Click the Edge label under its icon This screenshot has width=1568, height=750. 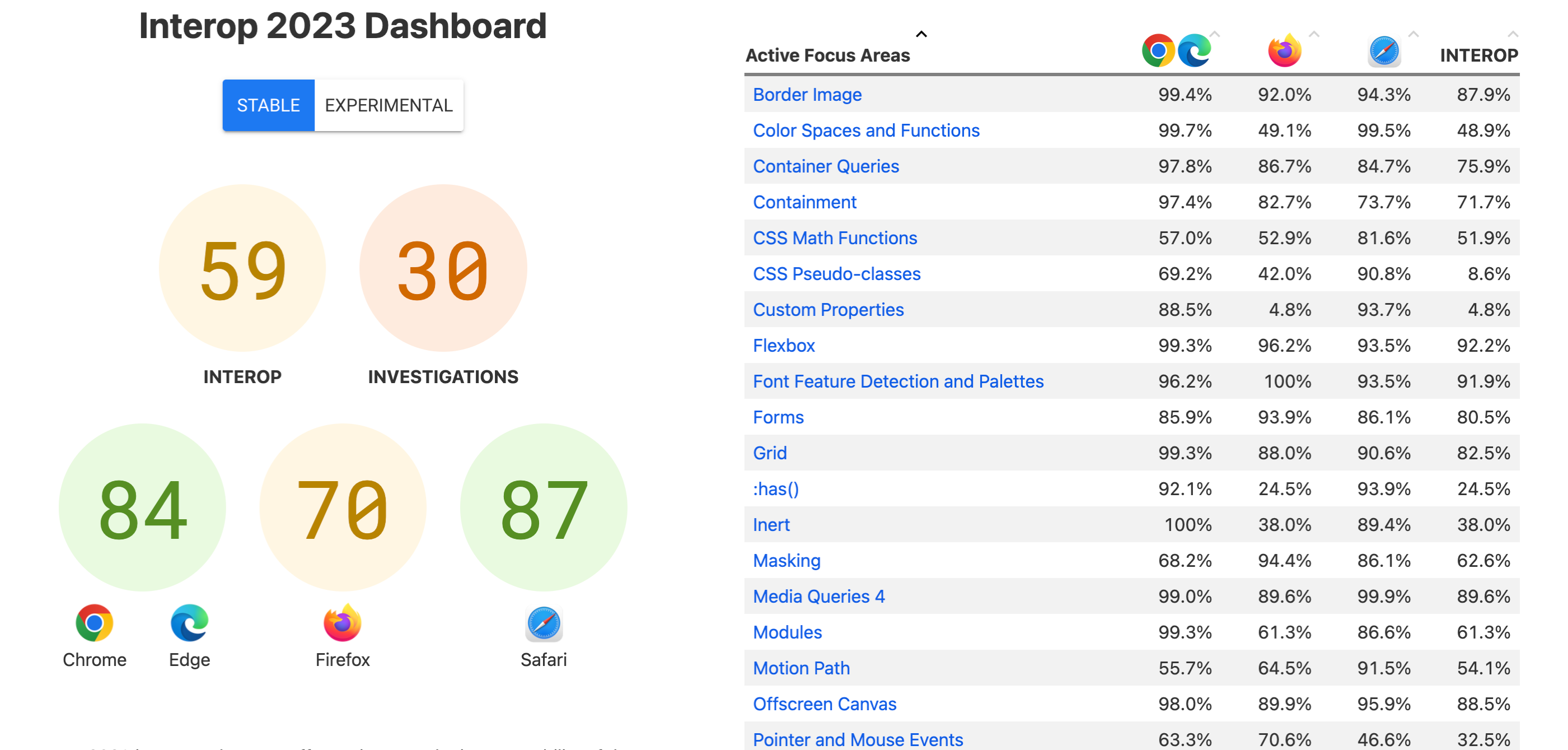189,660
